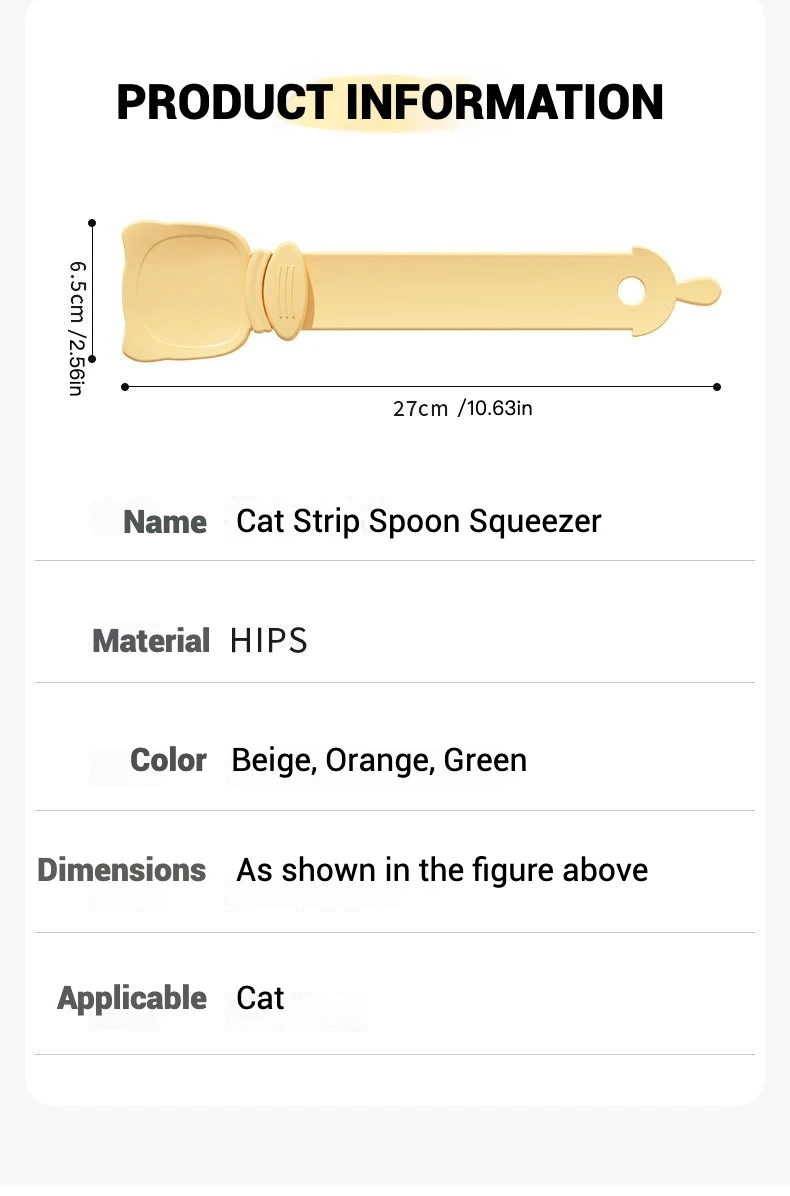Click the squeezer clip on the spoon
Image resolution: width=790 pixels, height=1196 pixels.
[x=283, y=293]
